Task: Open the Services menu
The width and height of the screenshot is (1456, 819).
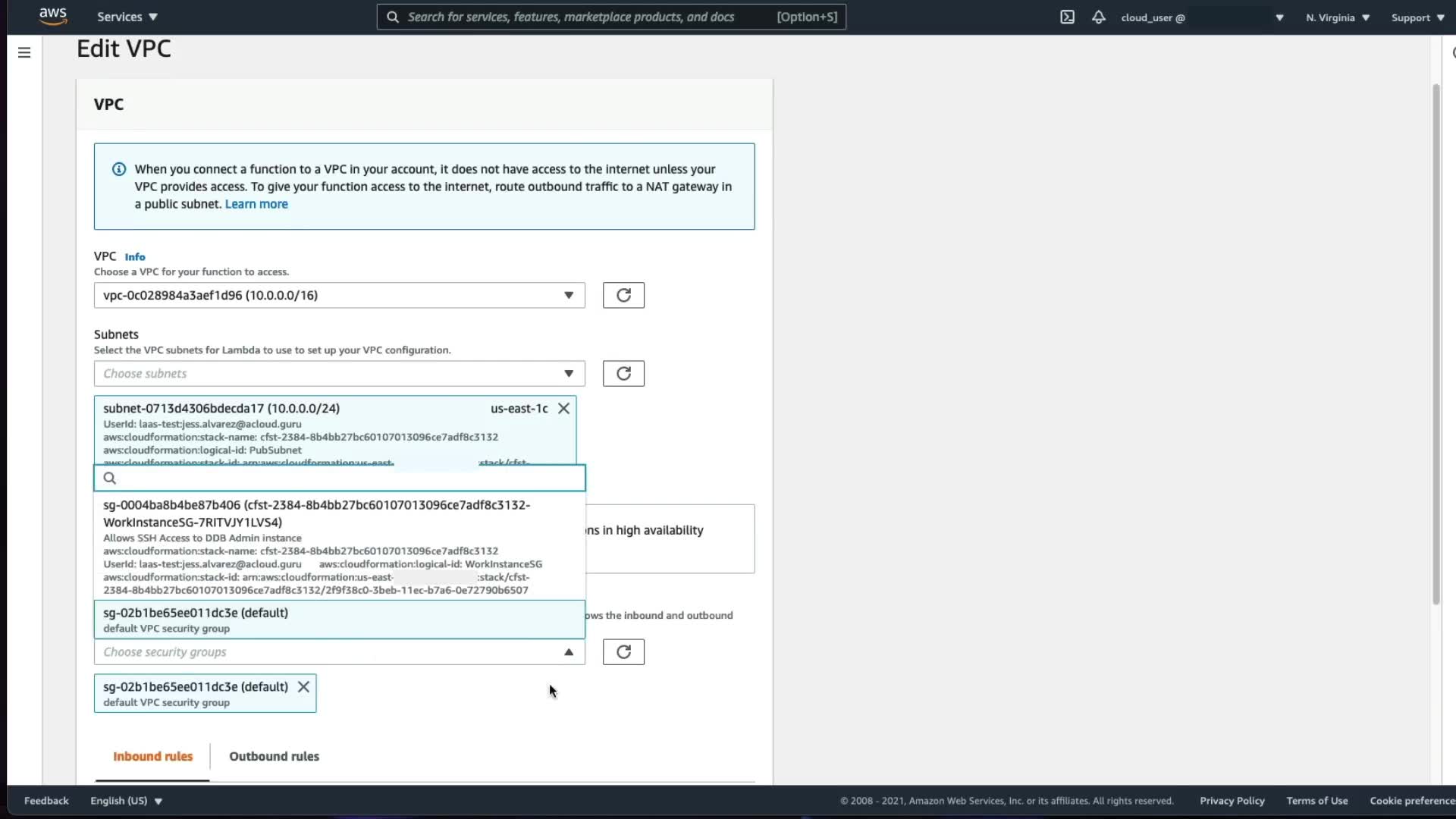Action: [127, 17]
